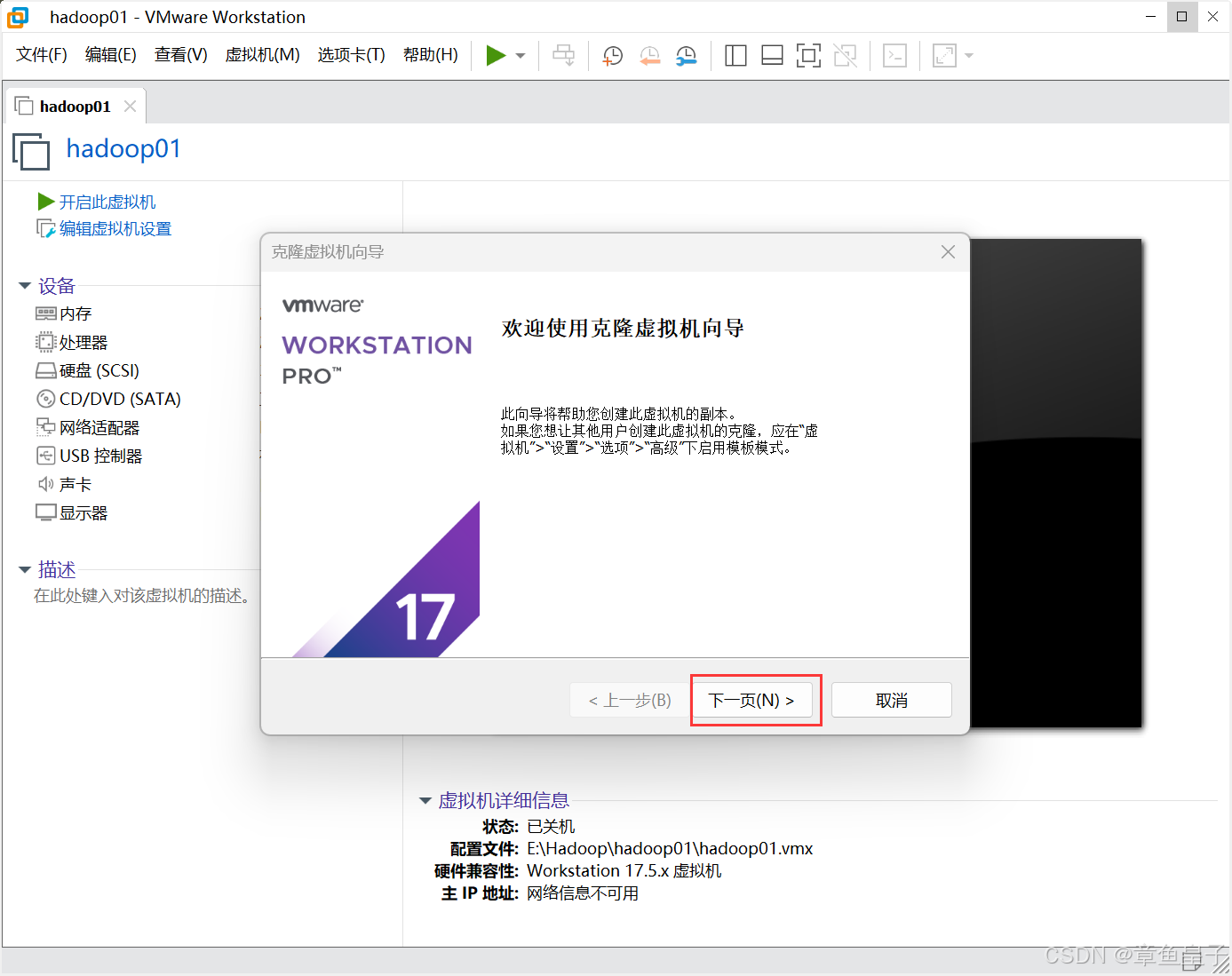Select the 网络适配器 device row

(88, 427)
